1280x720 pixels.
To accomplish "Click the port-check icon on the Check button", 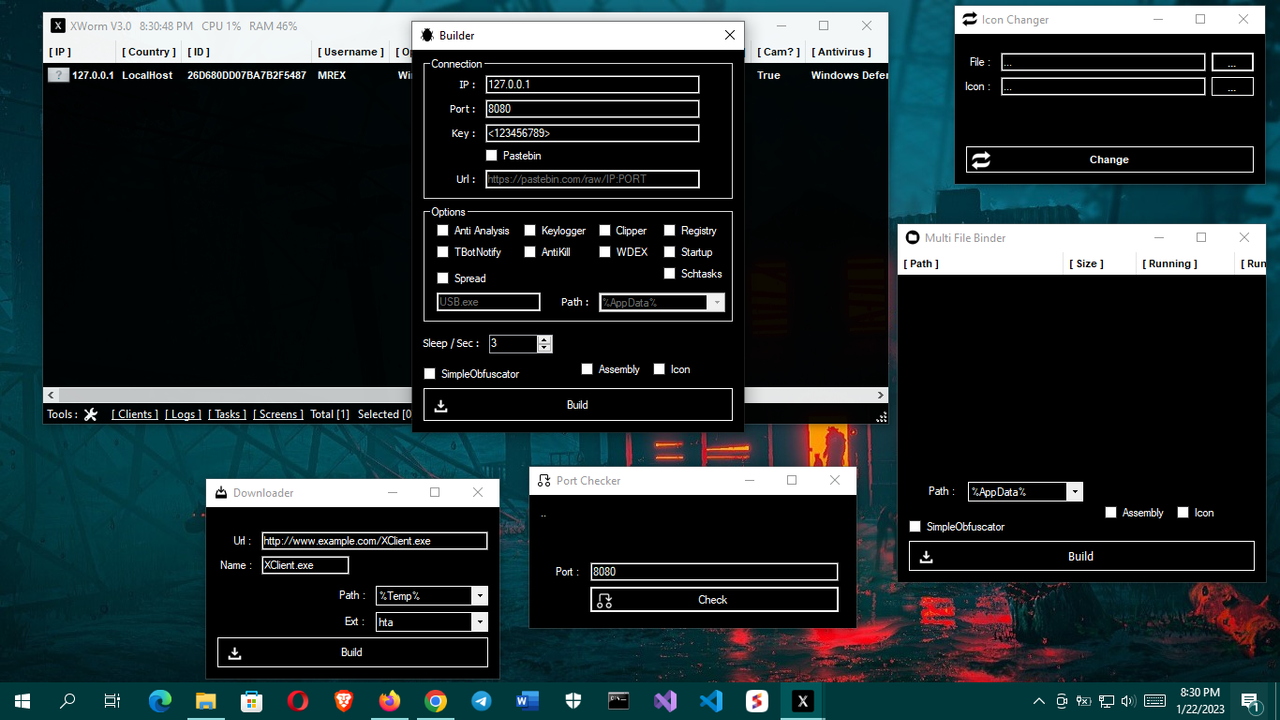I will pos(602,599).
